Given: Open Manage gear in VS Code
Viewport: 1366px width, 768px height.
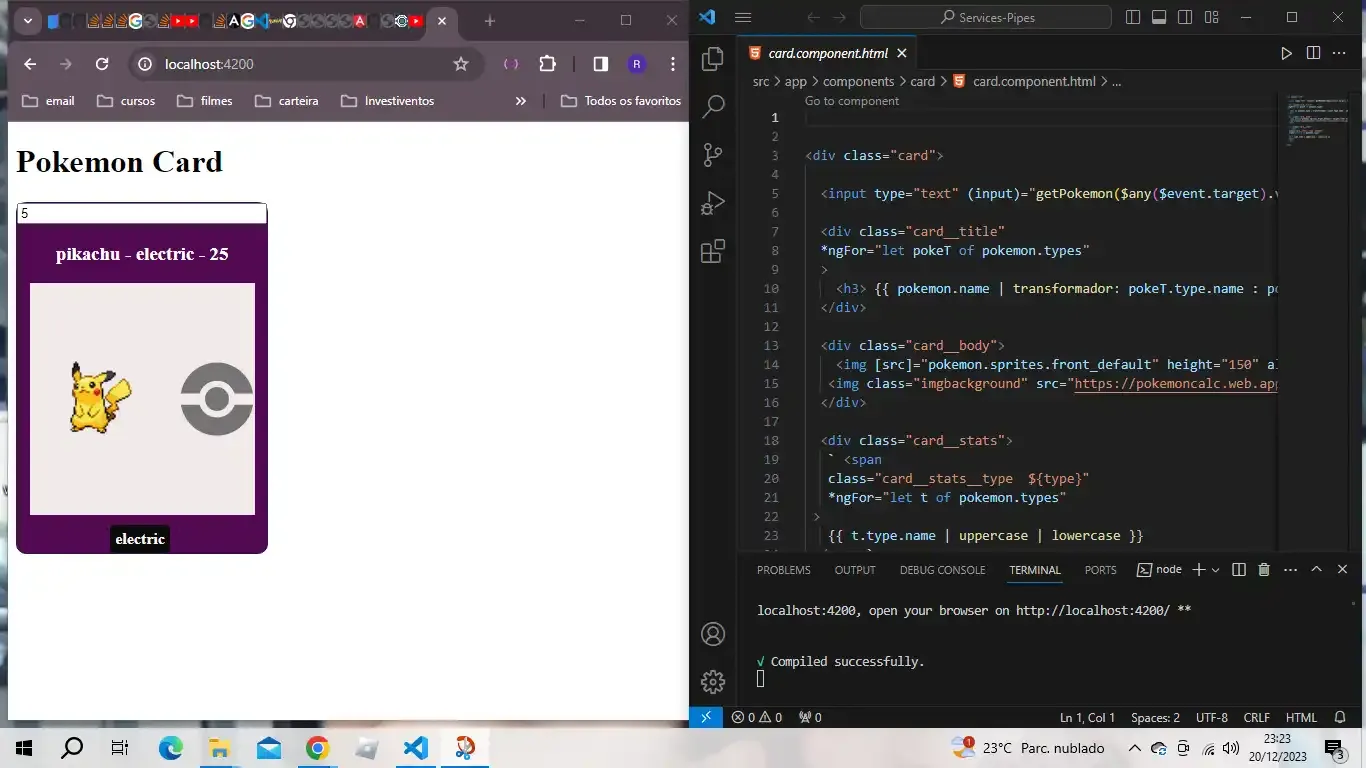Looking at the screenshot, I should point(713,682).
